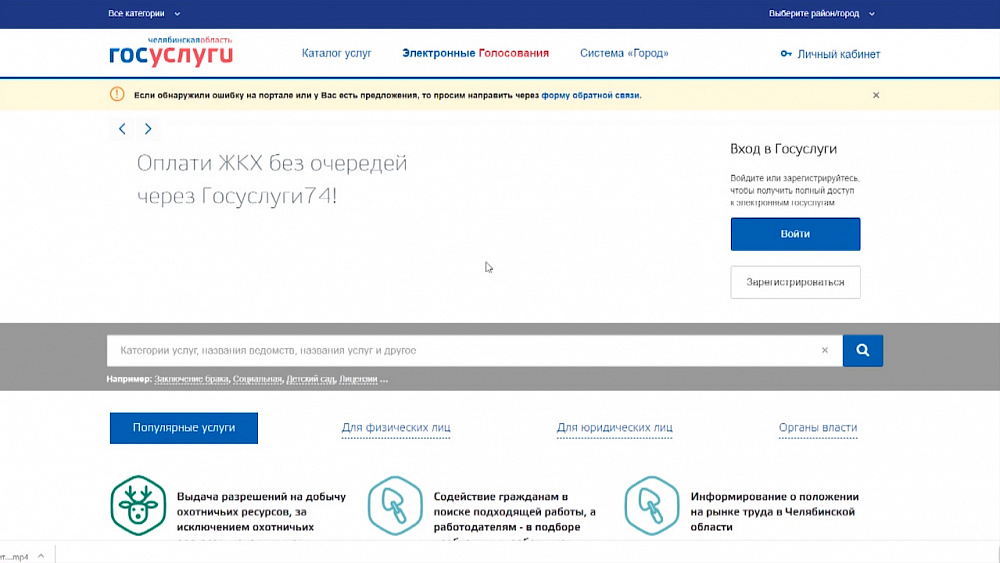Open Выдача разрешений на добычу охотничьих ресурсов
Screen dimensions: 1000x563
point(261,511)
